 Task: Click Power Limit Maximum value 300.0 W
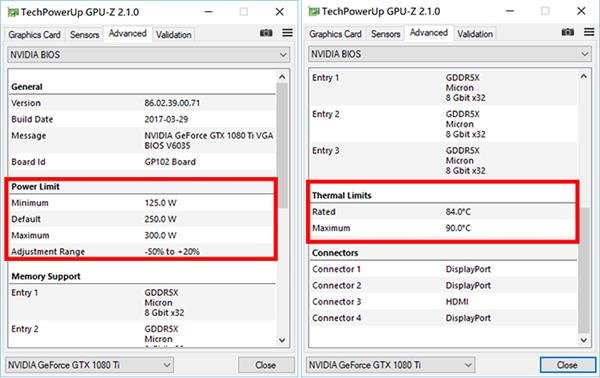click(160, 235)
